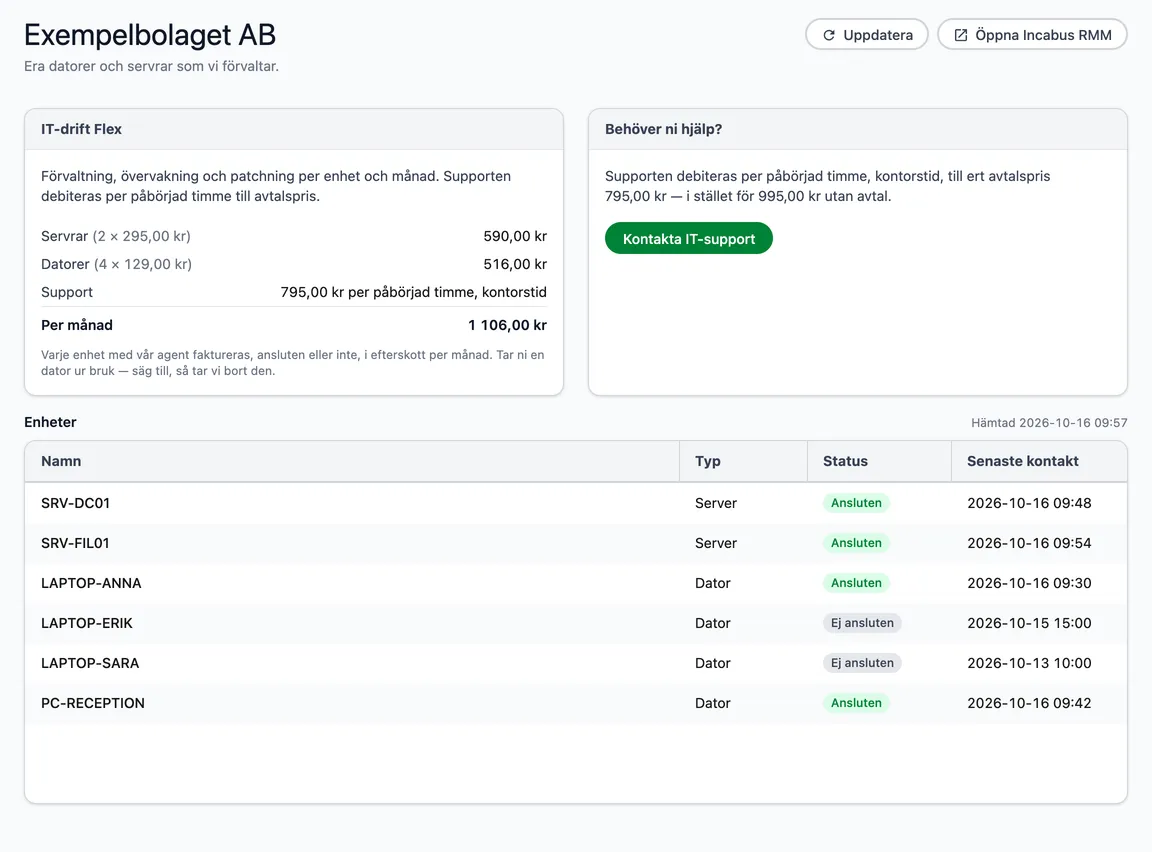Select the PC-RECEPTION device name
This screenshot has height=852, width=1152.
point(93,704)
